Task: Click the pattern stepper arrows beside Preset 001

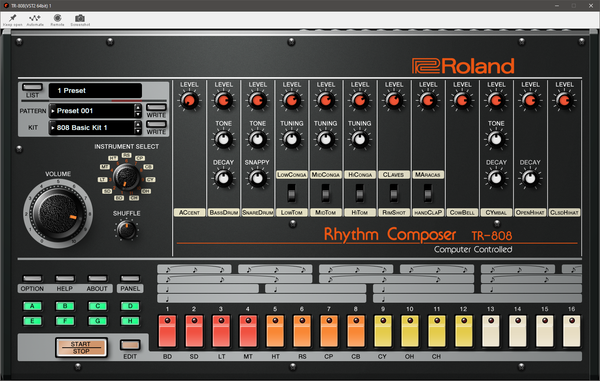Action: 138,111
